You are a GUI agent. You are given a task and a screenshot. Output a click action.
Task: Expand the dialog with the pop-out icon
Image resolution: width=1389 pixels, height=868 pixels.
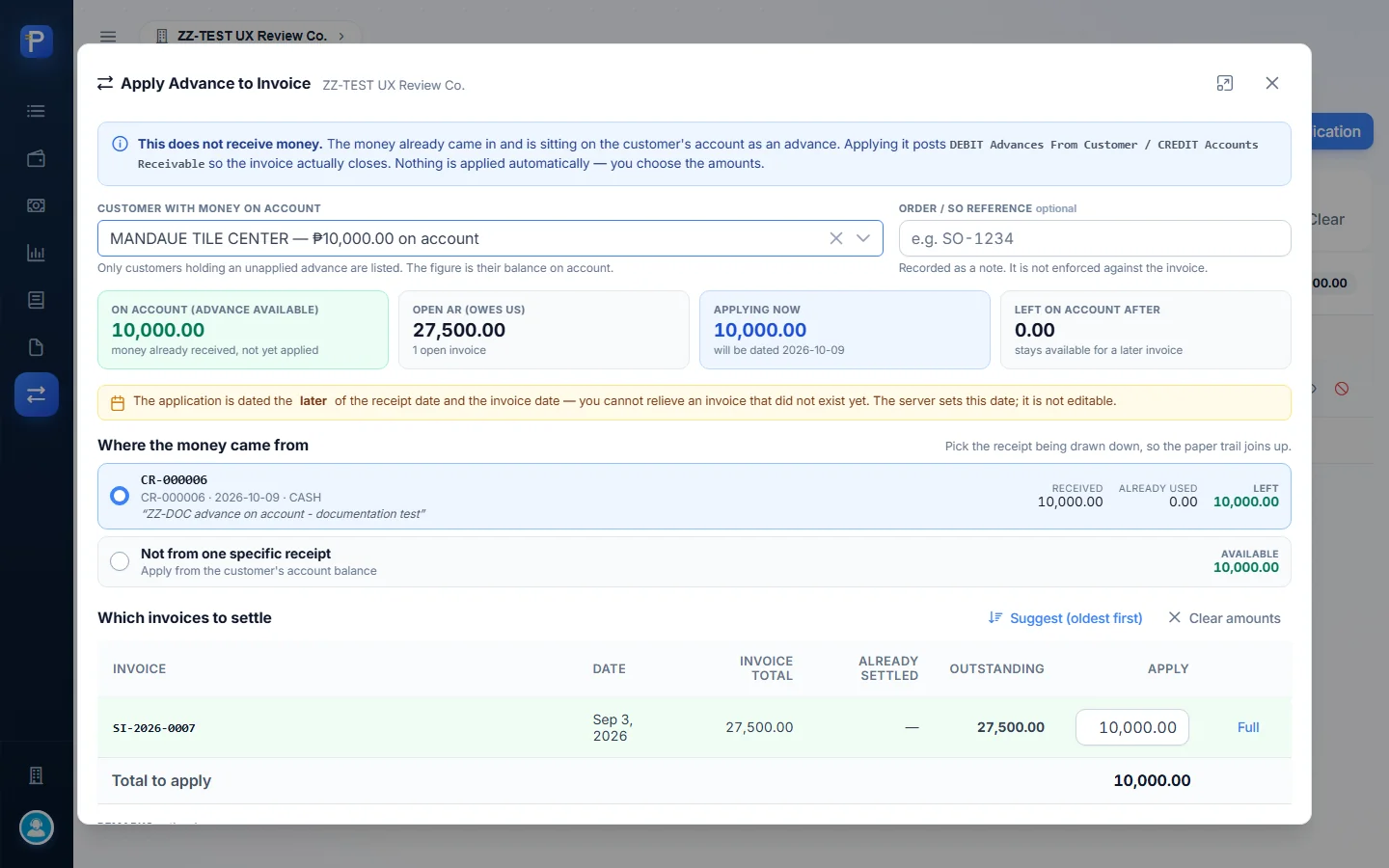click(1225, 84)
